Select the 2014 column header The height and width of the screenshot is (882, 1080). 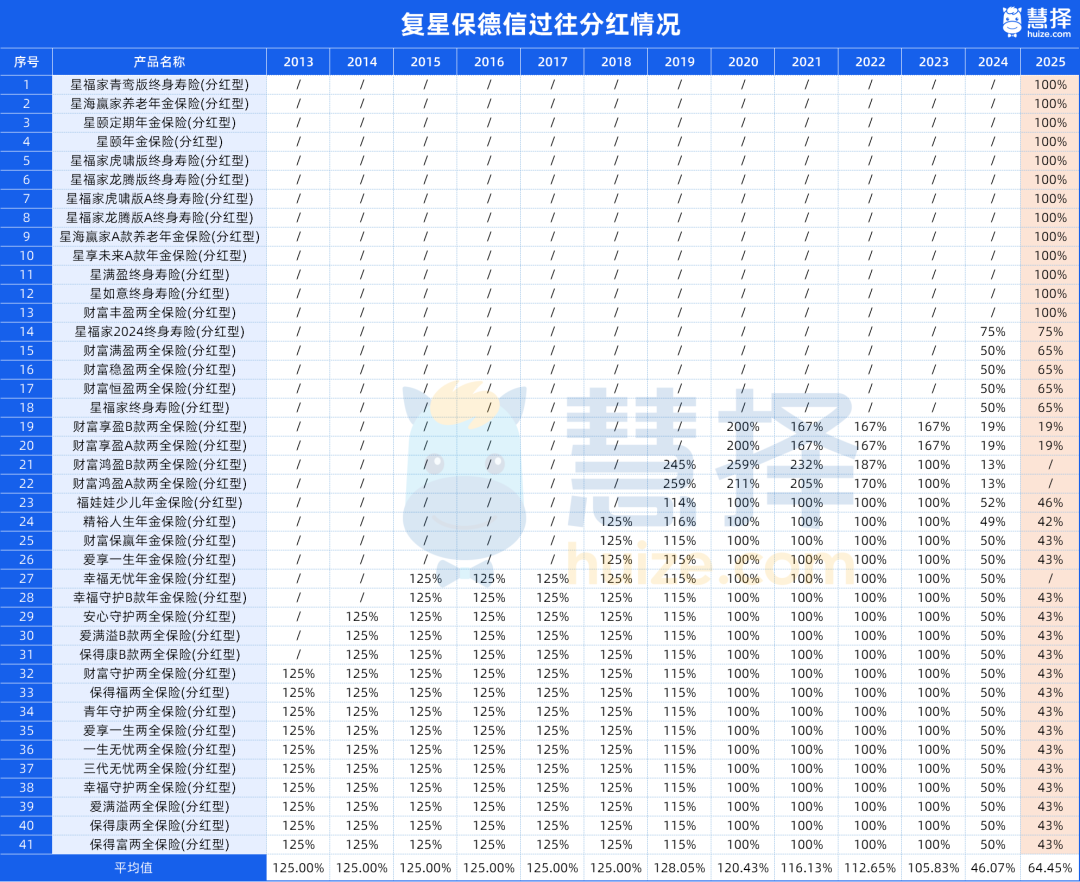click(x=362, y=62)
